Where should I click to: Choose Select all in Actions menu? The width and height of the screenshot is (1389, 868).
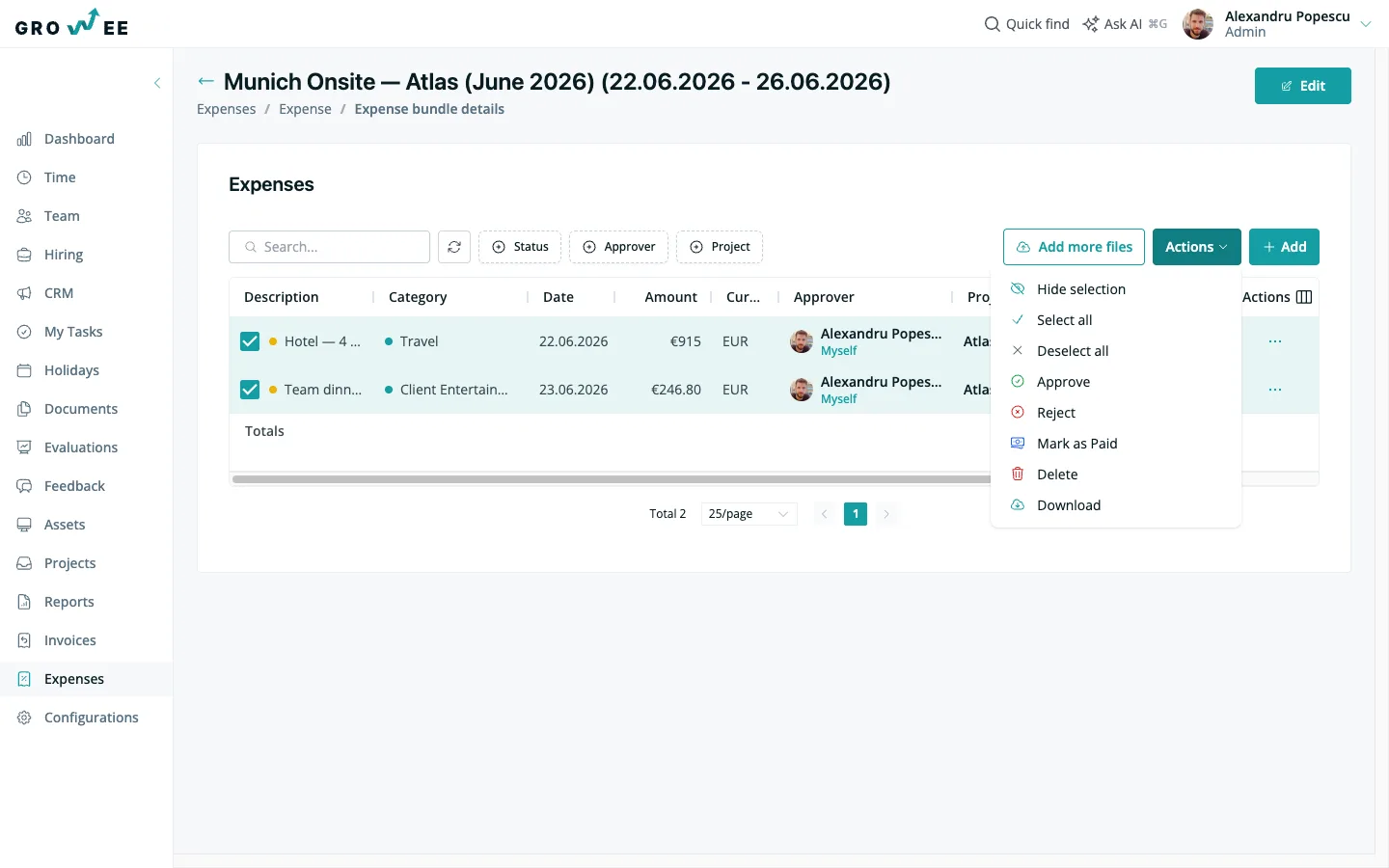pyautogui.click(x=1116, y=320)
